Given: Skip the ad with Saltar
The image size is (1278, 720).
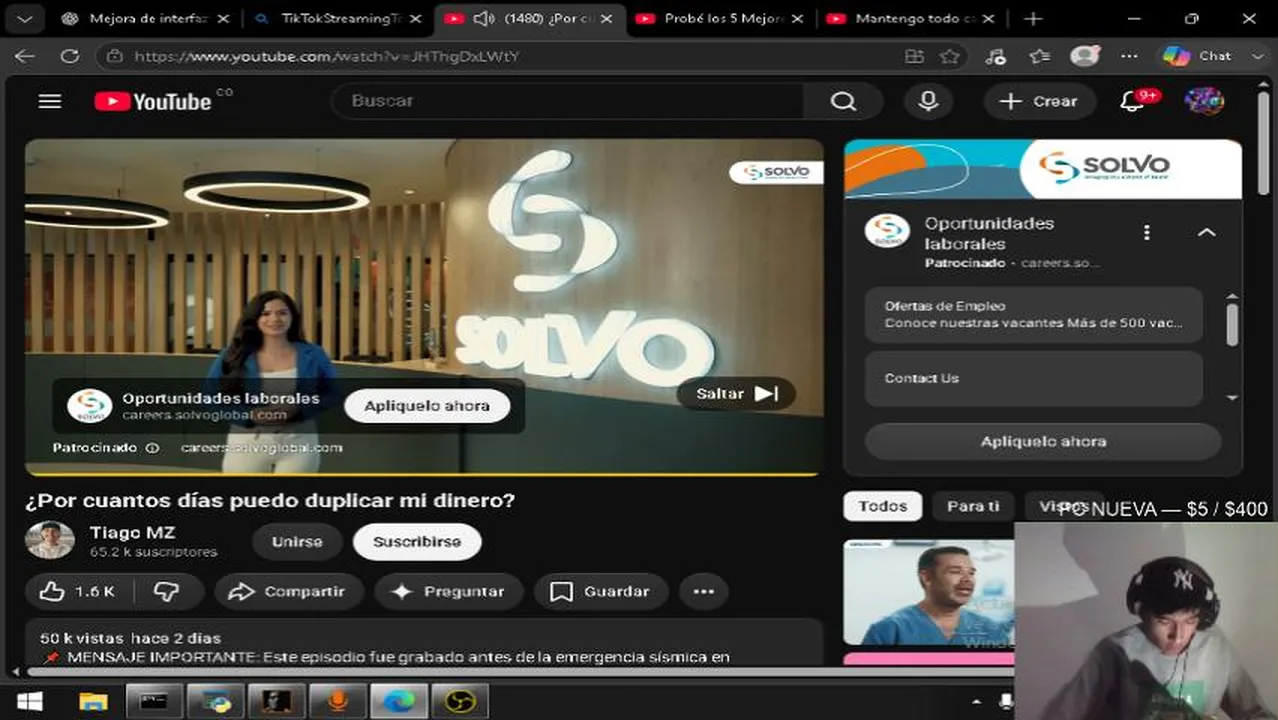Looking at the screenshot, I should pyautogui.click(x=736, y=394).
